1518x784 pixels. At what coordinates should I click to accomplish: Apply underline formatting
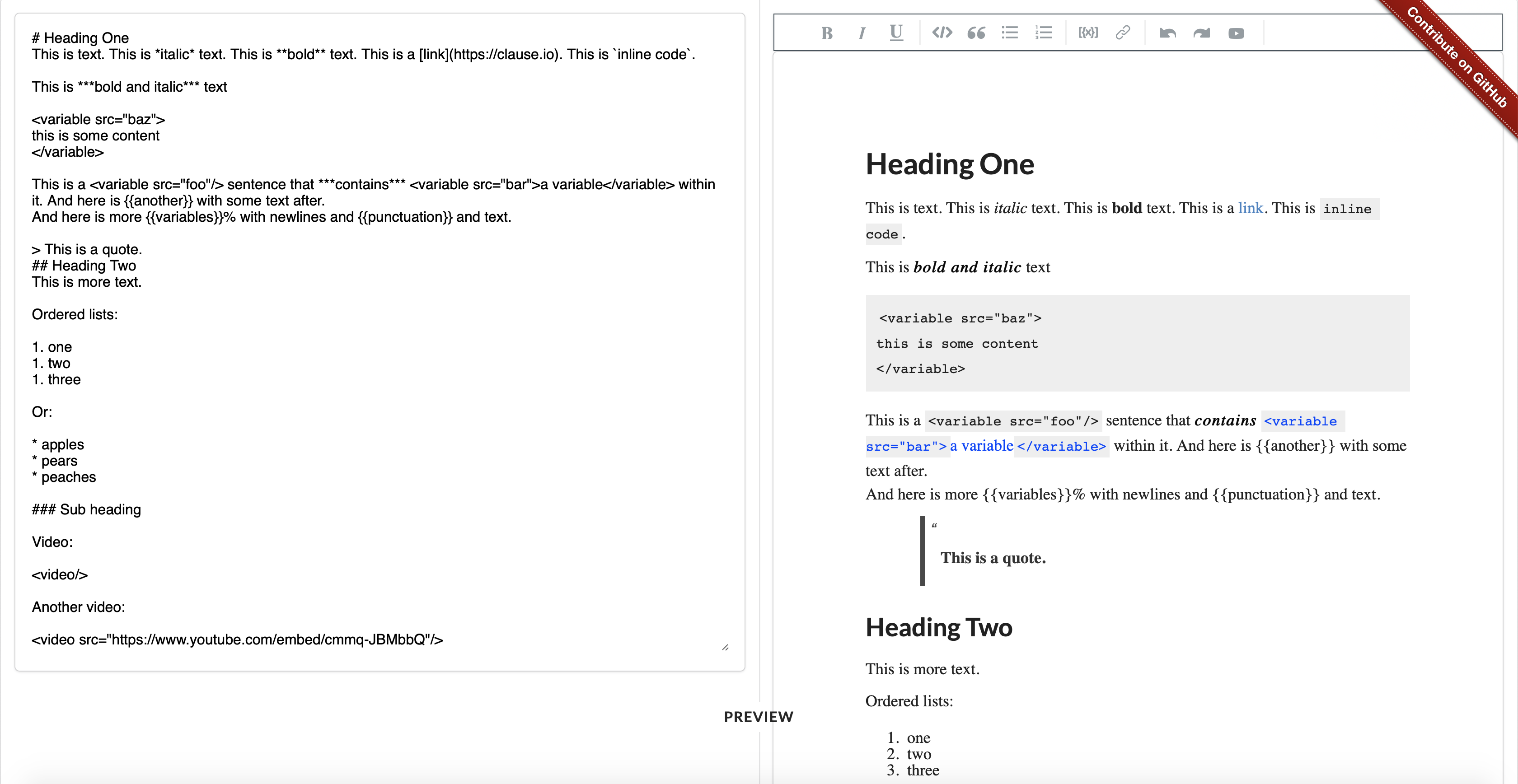[x=896, y=33]
